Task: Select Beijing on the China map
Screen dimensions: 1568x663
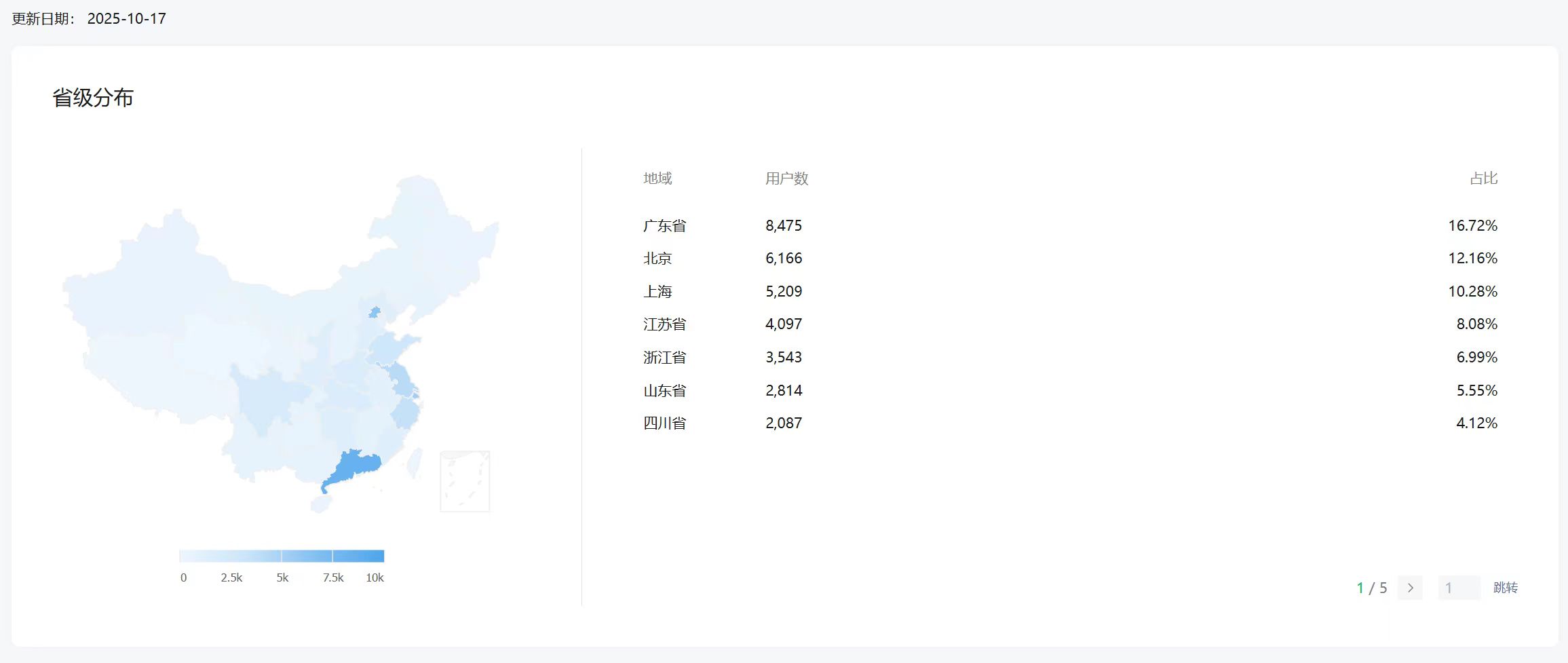Action: click(x=375, y=312)
